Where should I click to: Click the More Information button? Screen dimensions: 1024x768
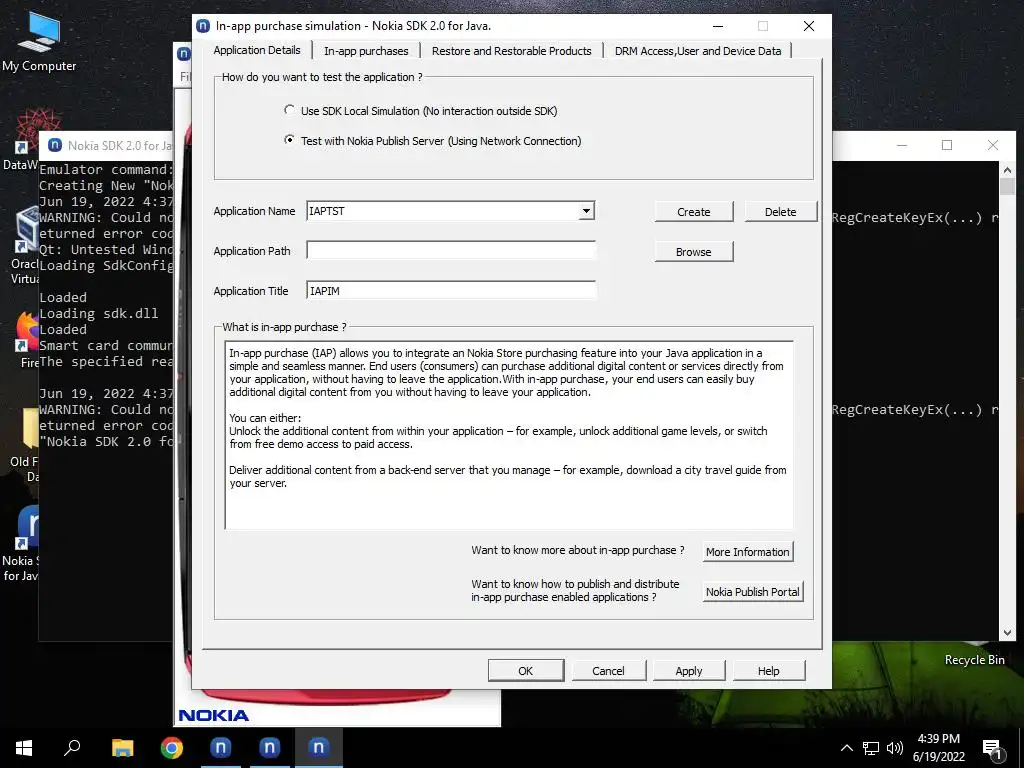coord(748,552)
